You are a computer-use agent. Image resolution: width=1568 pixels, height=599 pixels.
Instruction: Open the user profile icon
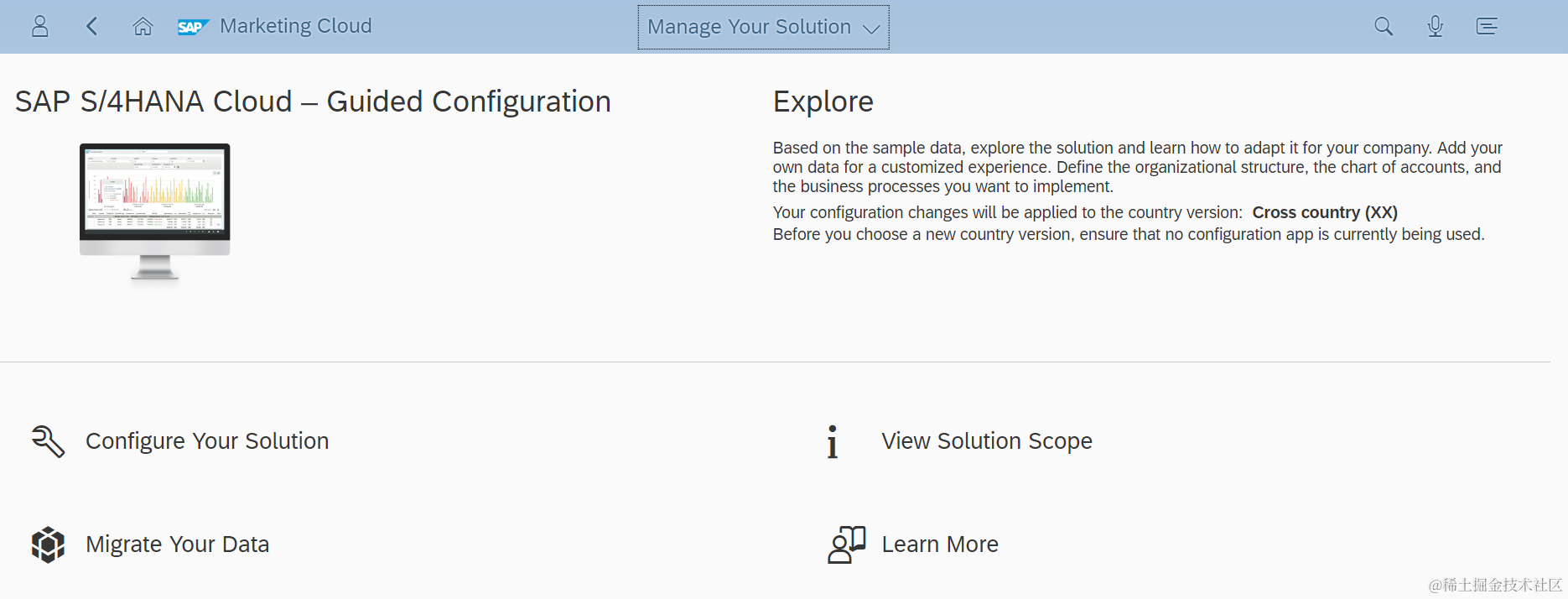[x=39, y=27]
